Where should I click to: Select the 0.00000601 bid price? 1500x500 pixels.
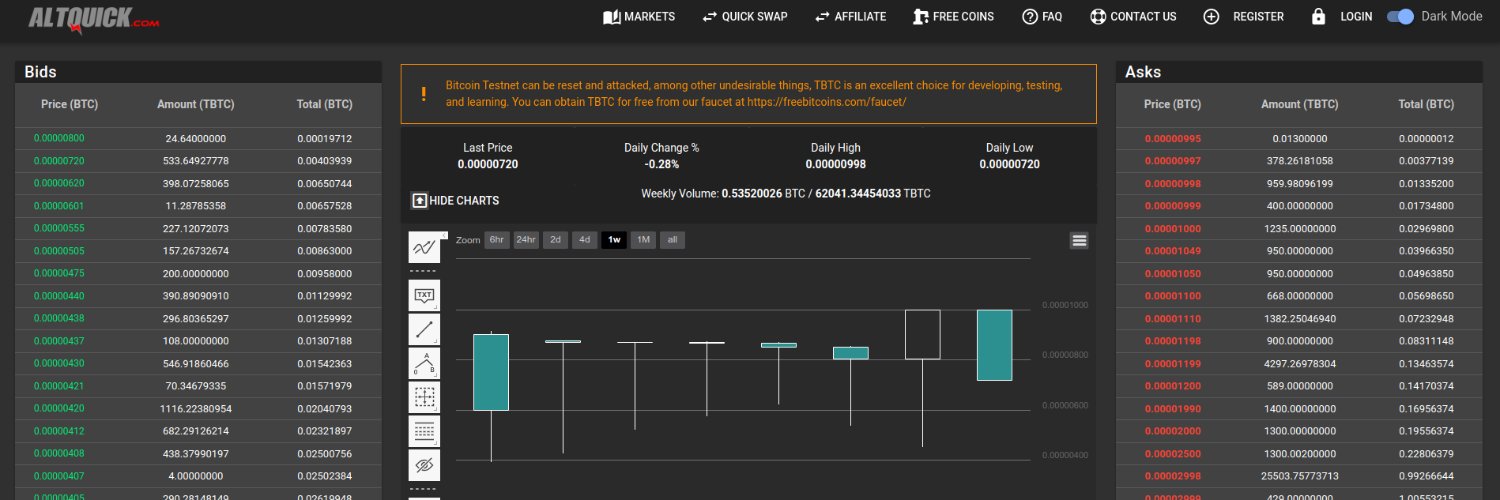coord(59,206)
